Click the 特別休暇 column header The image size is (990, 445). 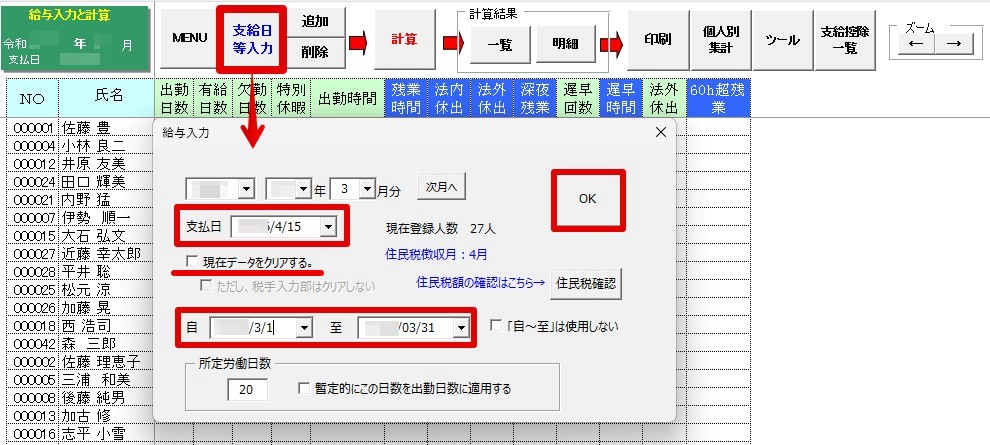tap(291, 98)
